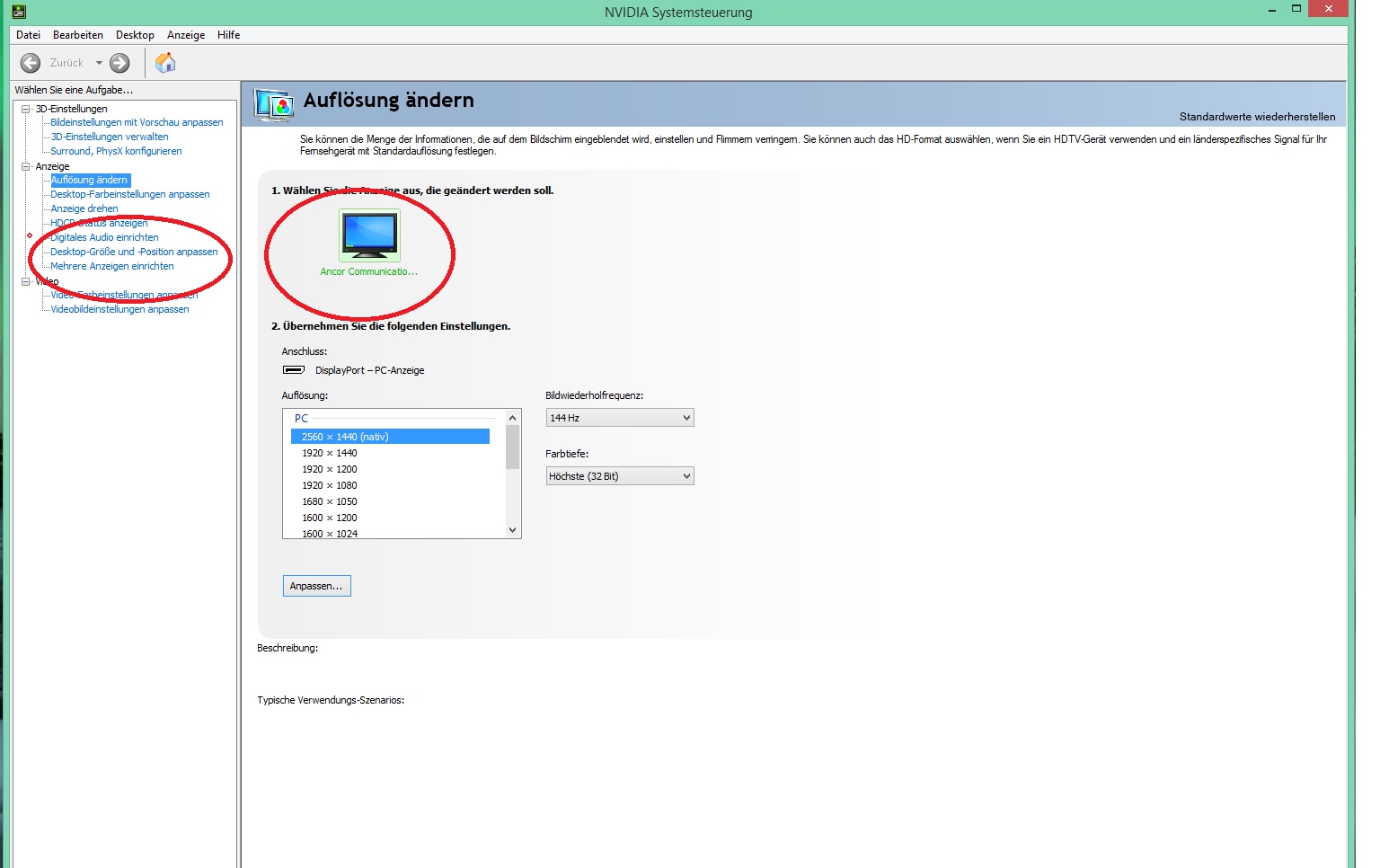
Task: Click the Forward arrow icon
Action: pyautogui.click(x=119, y=63)
